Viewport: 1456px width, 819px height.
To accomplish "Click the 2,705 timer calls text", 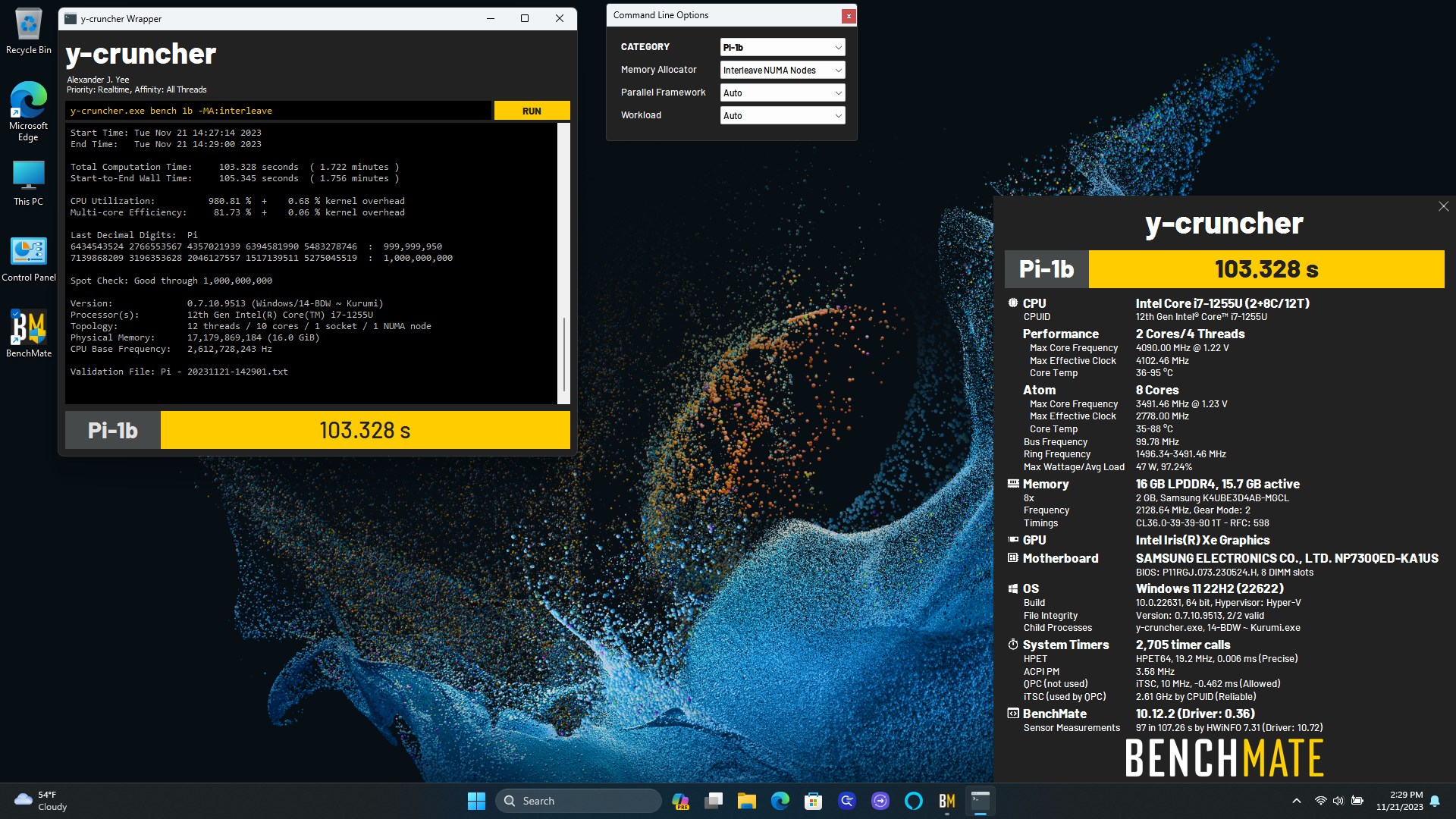I will (x=1183, y=645).
